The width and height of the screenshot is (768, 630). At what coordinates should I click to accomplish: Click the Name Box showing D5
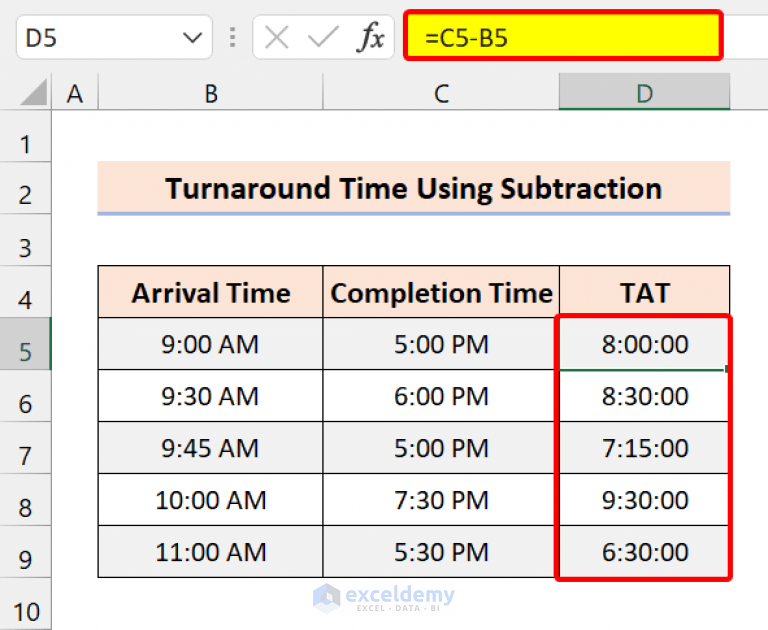coord(114,38)
